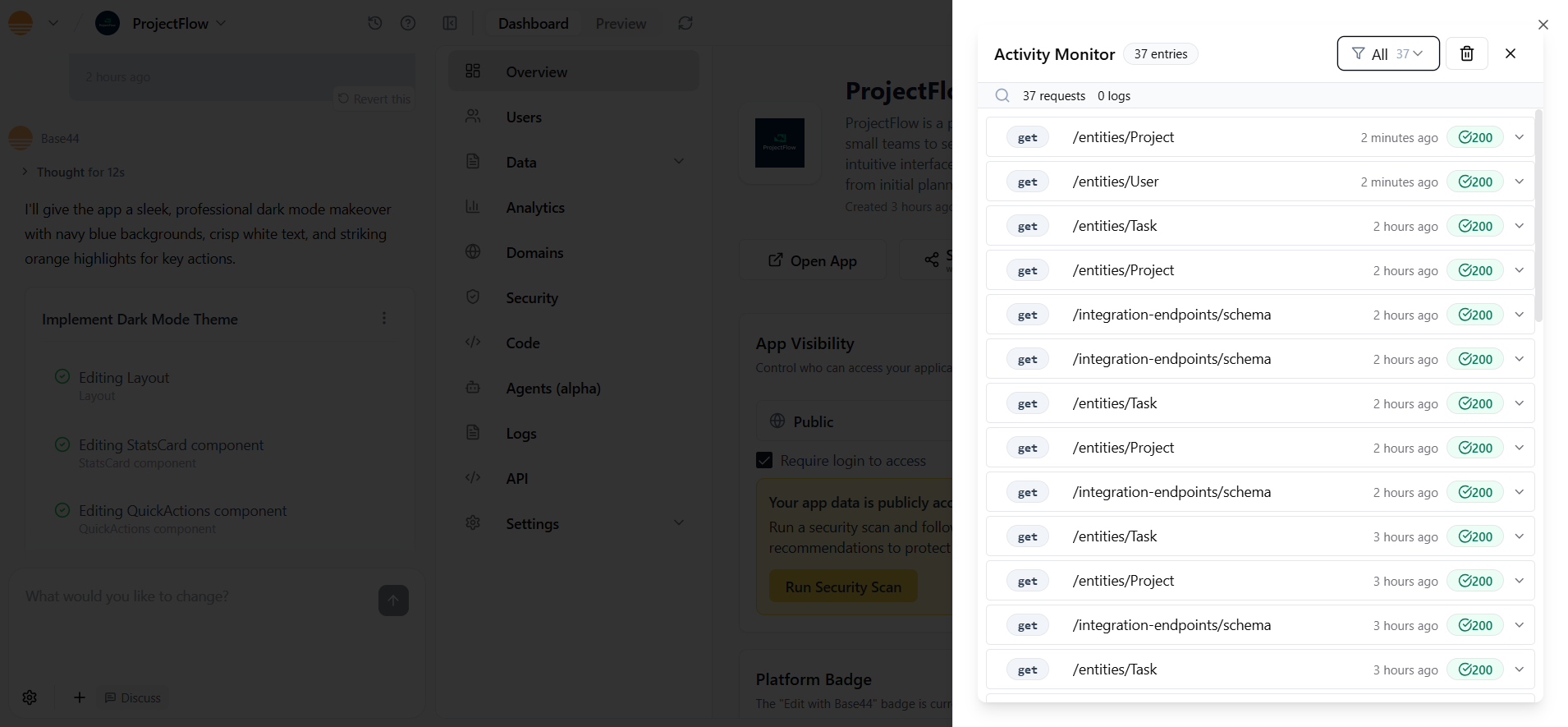Send message with the up arrow button

pyautogui.click(x=393, y=600)
